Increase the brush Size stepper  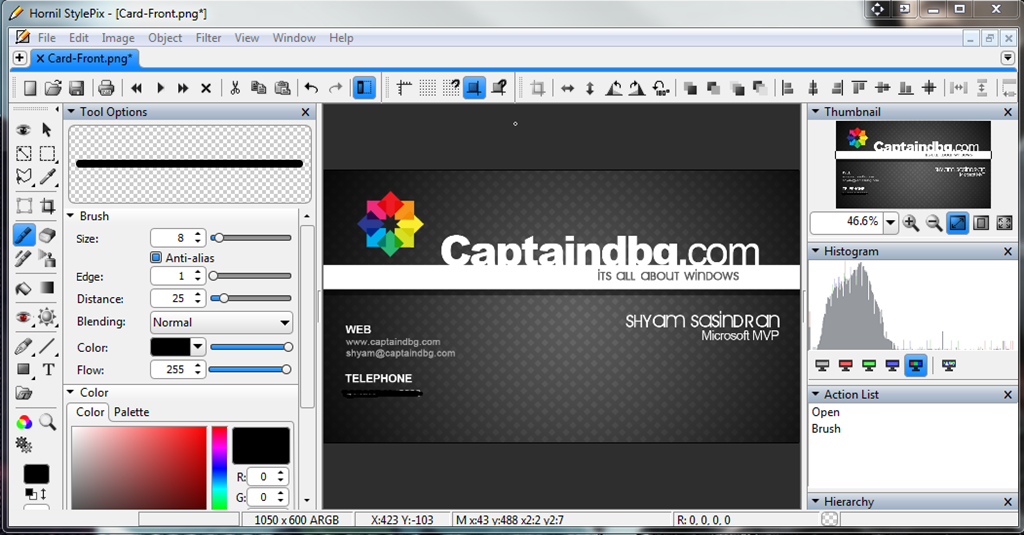(x=198, y=234)
